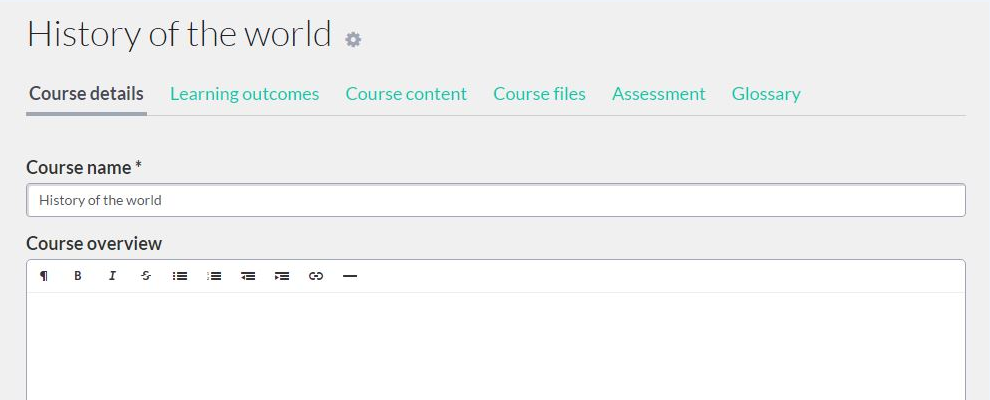Click inside the Course overview text area
Viewport: 990px width, 400px height.
(495, 345)
